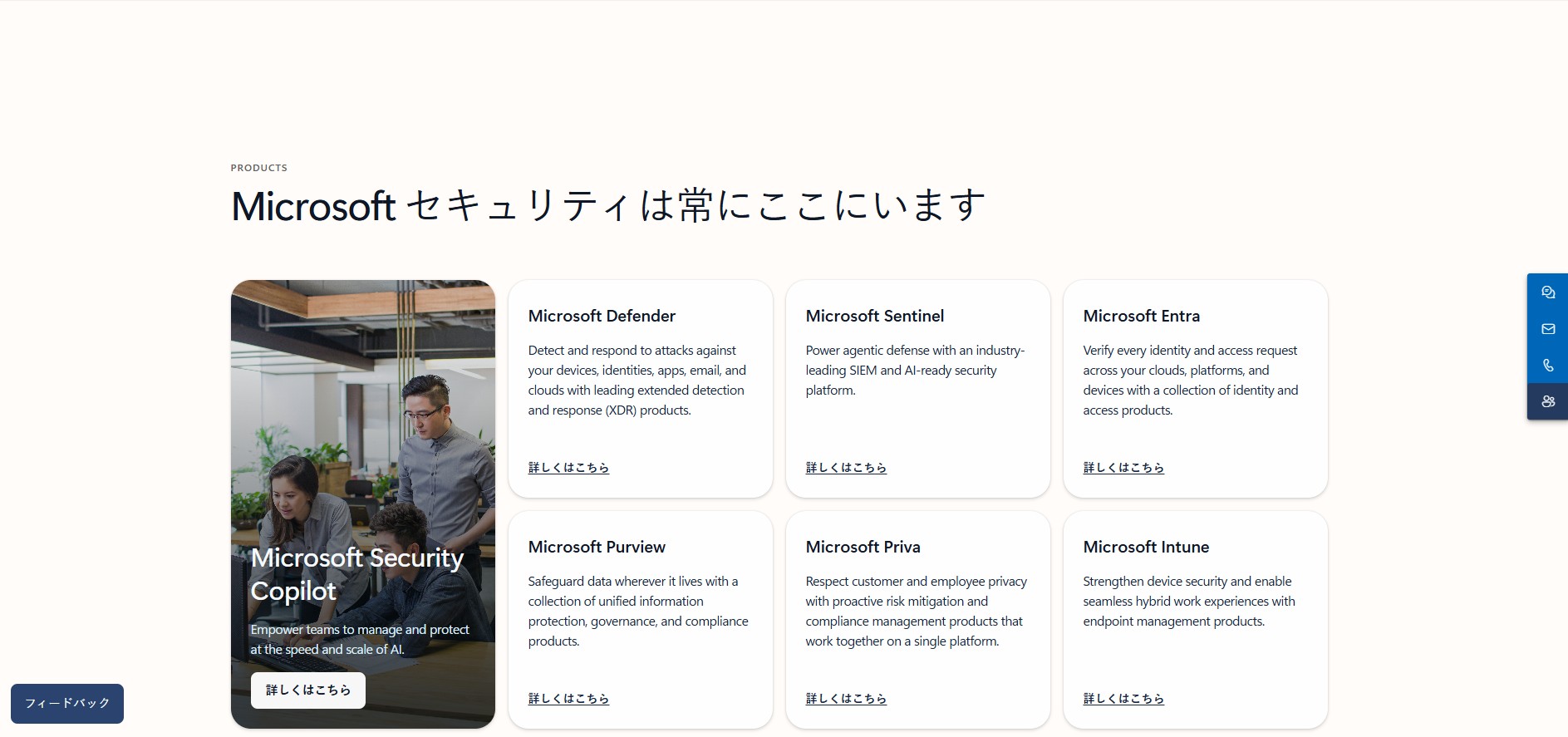Click the Entra description about identity access
1568x737 pixels.
coord(1191,381)
